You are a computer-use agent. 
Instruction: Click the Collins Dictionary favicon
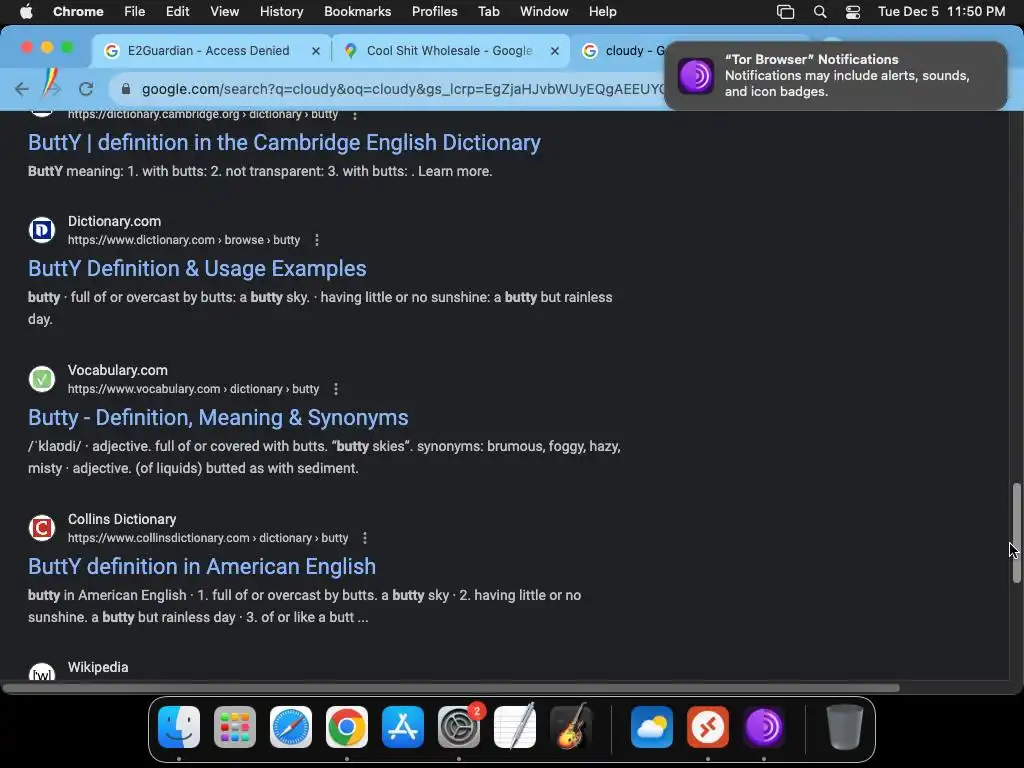42,528
